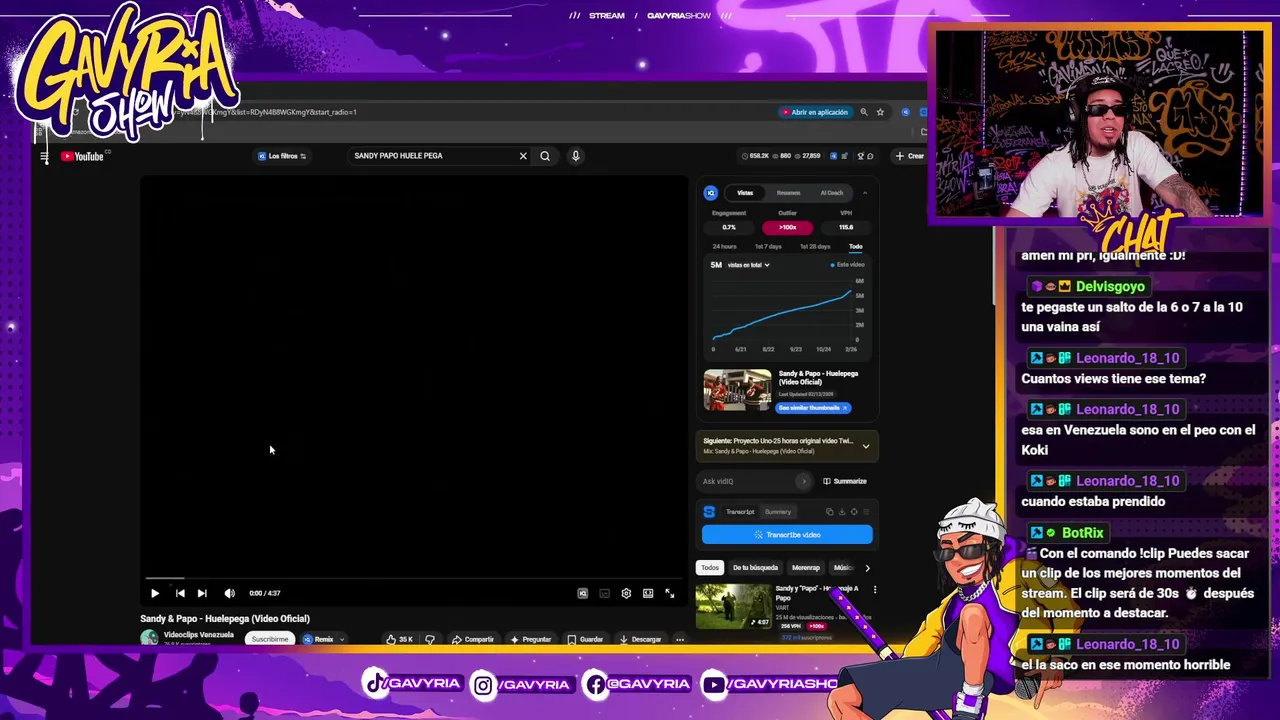Click the vidIQ panel logo icon
The image size is (1280, 720).
coord(711,193)
